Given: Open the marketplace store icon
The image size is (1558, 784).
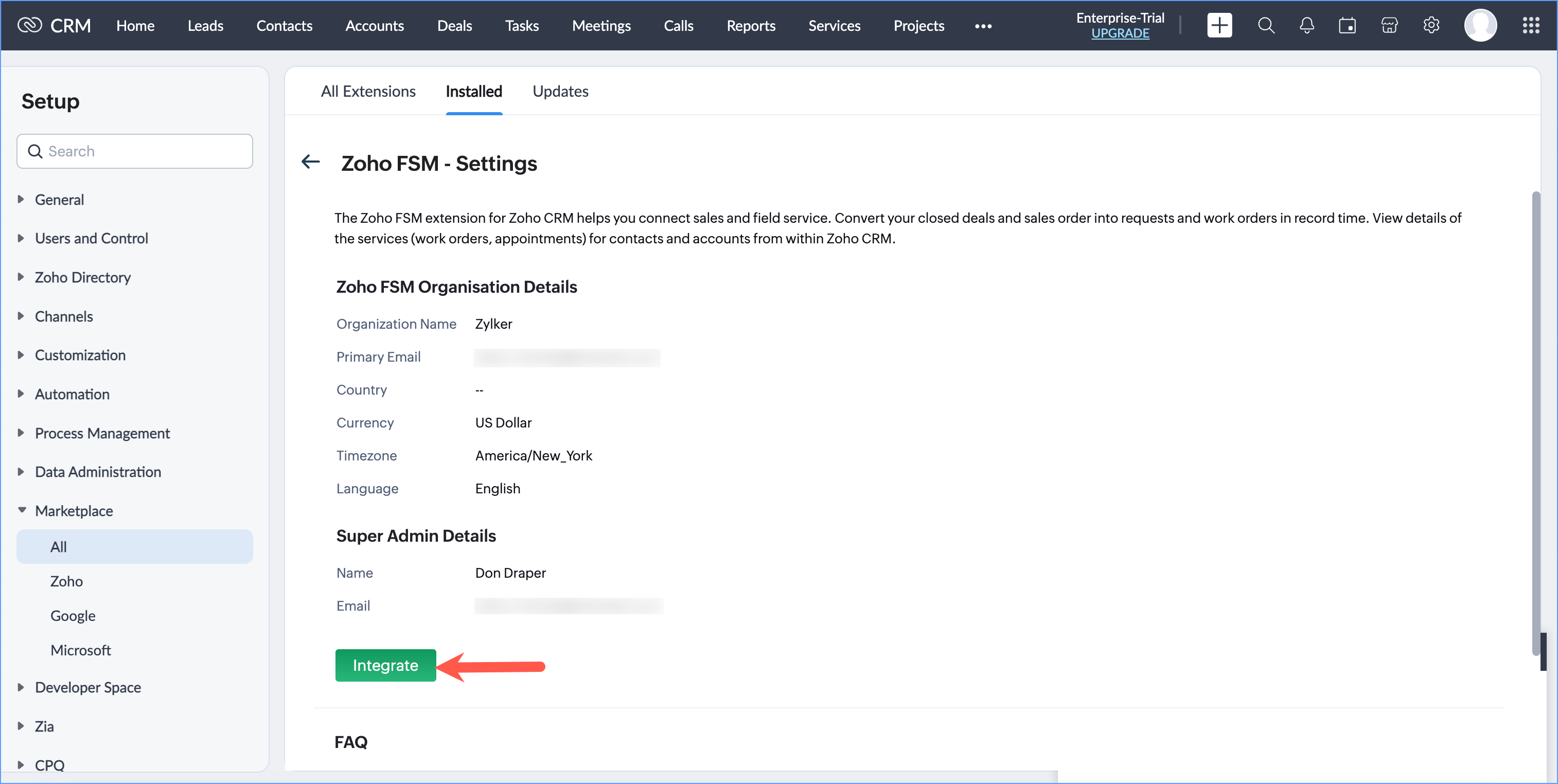Looking at the screenshot, I should (x=1389, y=25).
